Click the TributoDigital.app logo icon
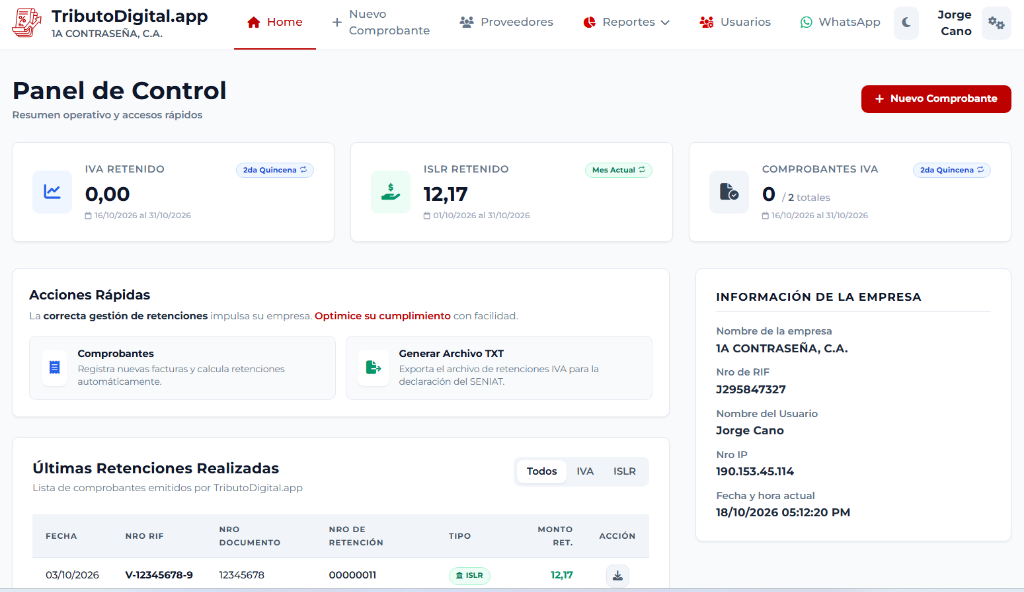Image resolution: width=1024 pixels, height=592 pixels. [26, 23]
